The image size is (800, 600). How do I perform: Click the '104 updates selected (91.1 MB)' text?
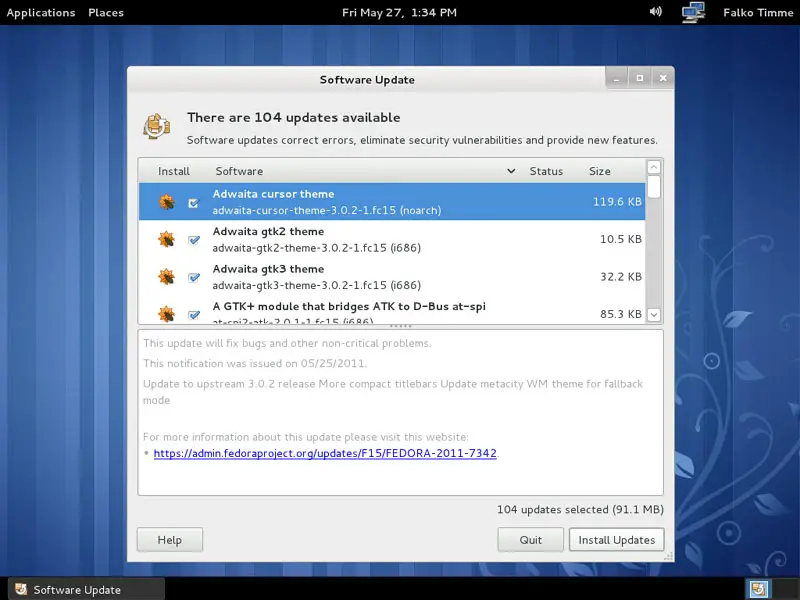coord(580,509)
